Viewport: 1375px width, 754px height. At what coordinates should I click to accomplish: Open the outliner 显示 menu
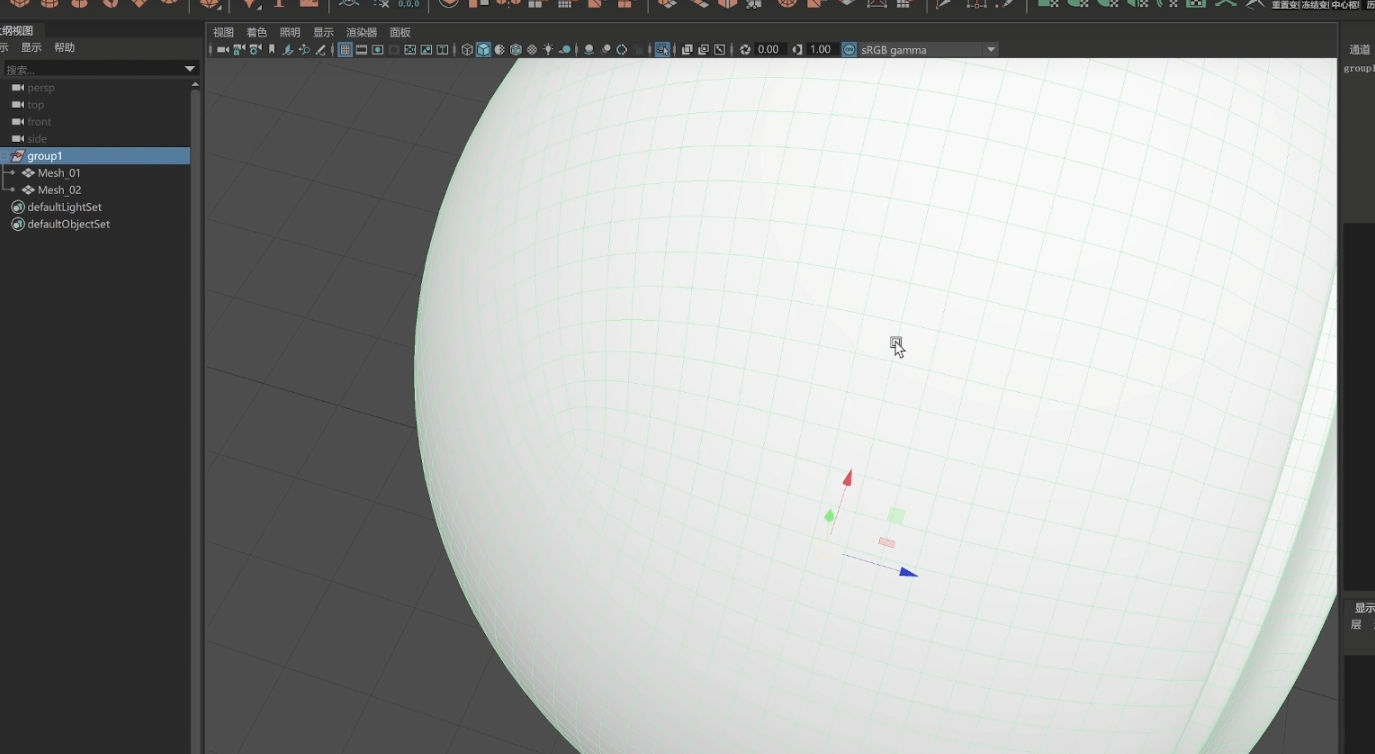click(31, 47)
